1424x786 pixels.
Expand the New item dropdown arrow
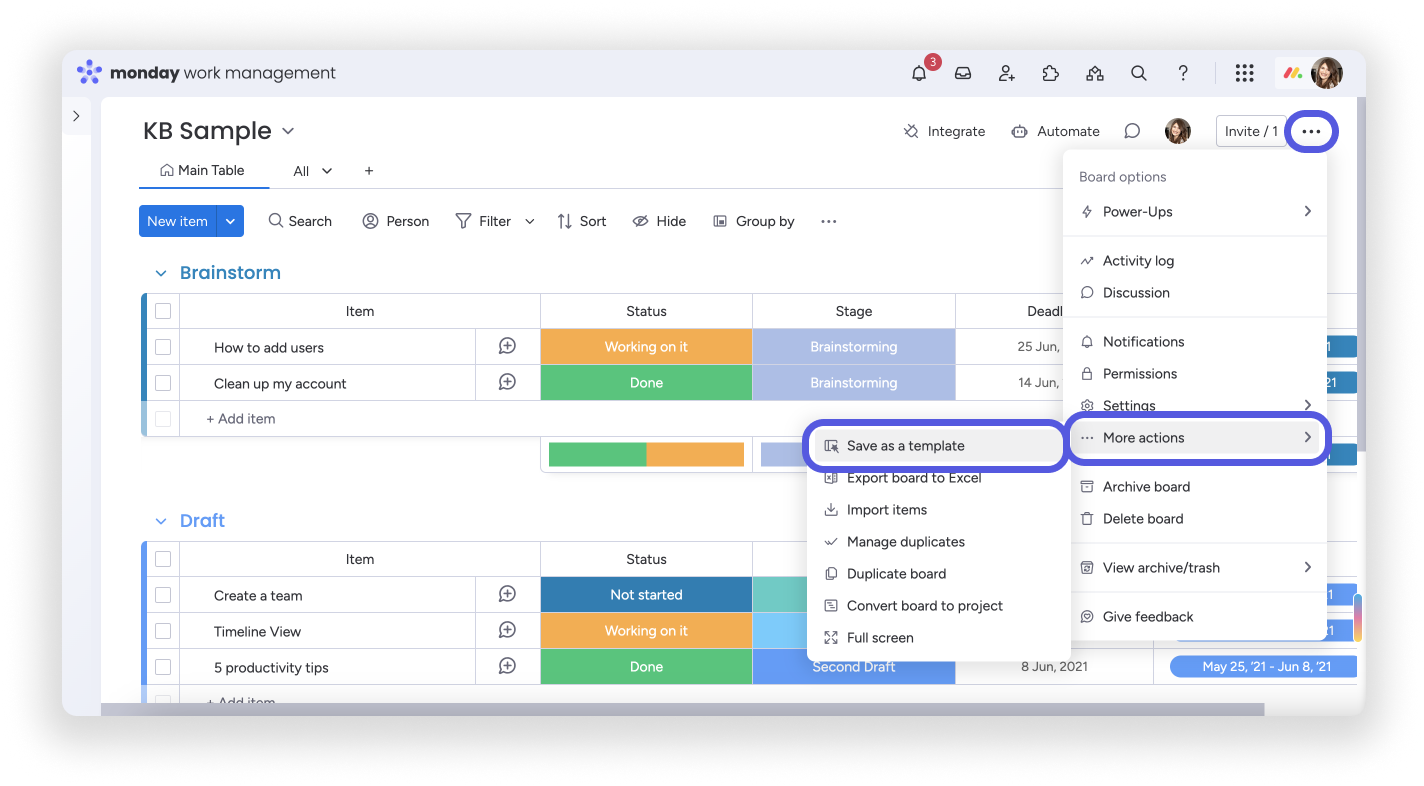click(x=230, y=221)
